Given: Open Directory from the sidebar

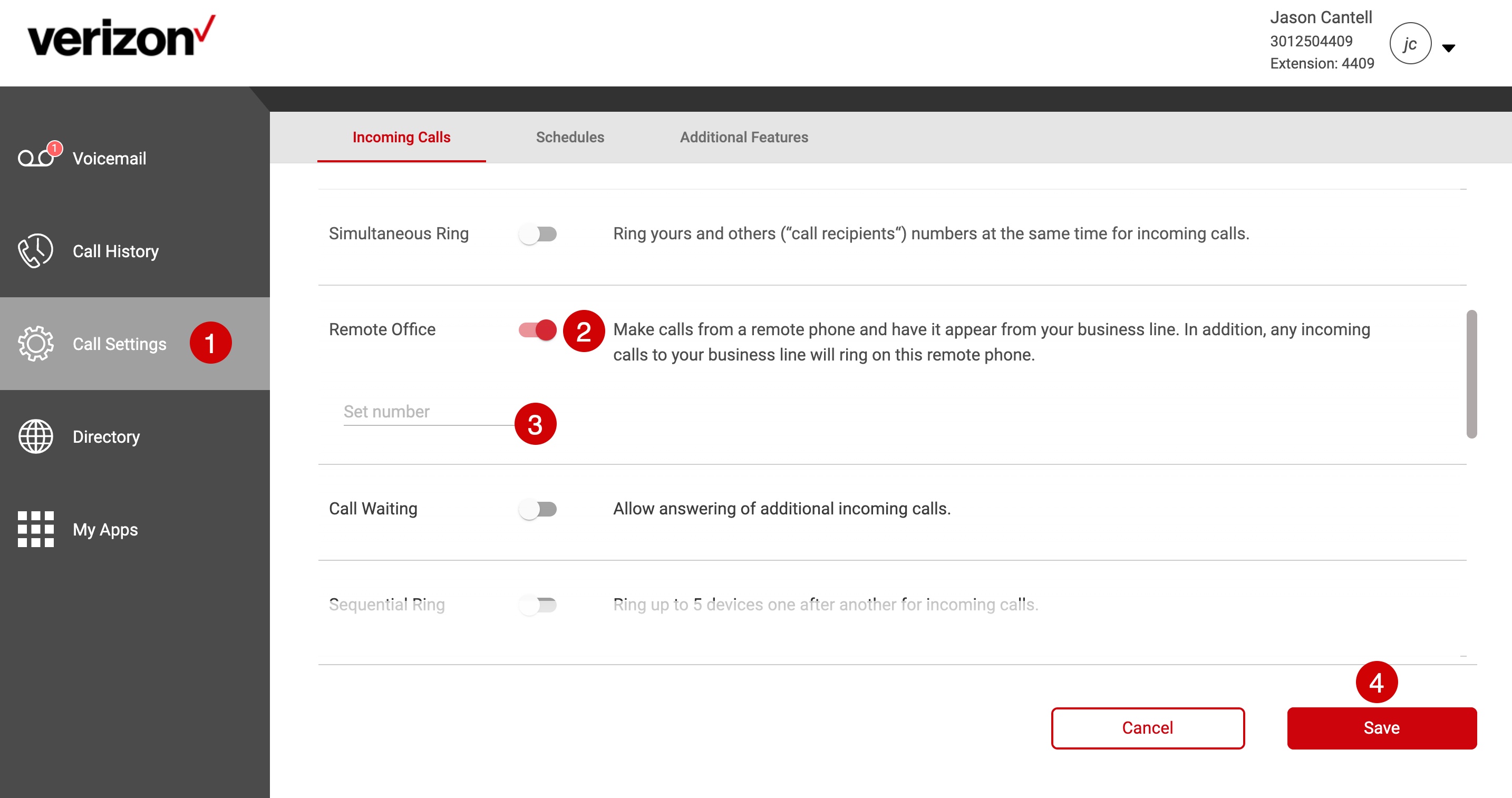Looking at the screenshot, I should click(x=135, y=436).
